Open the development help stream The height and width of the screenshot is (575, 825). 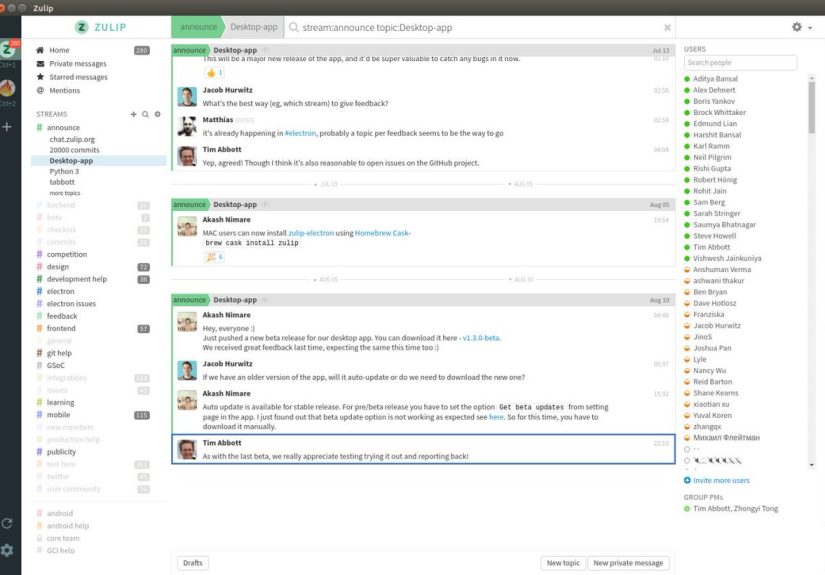coord(77,279)
